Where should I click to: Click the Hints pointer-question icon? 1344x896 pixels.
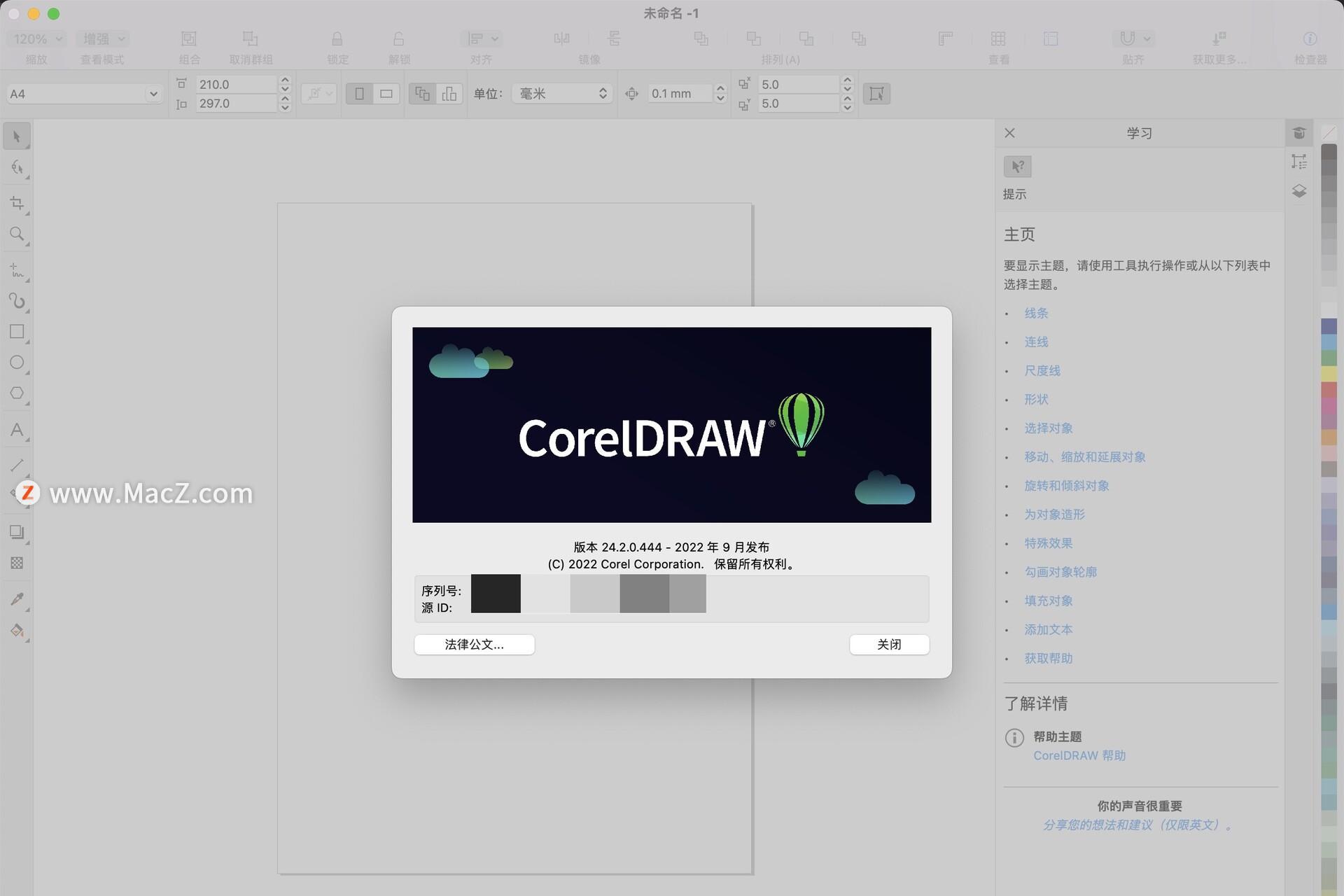(1018, 167)
